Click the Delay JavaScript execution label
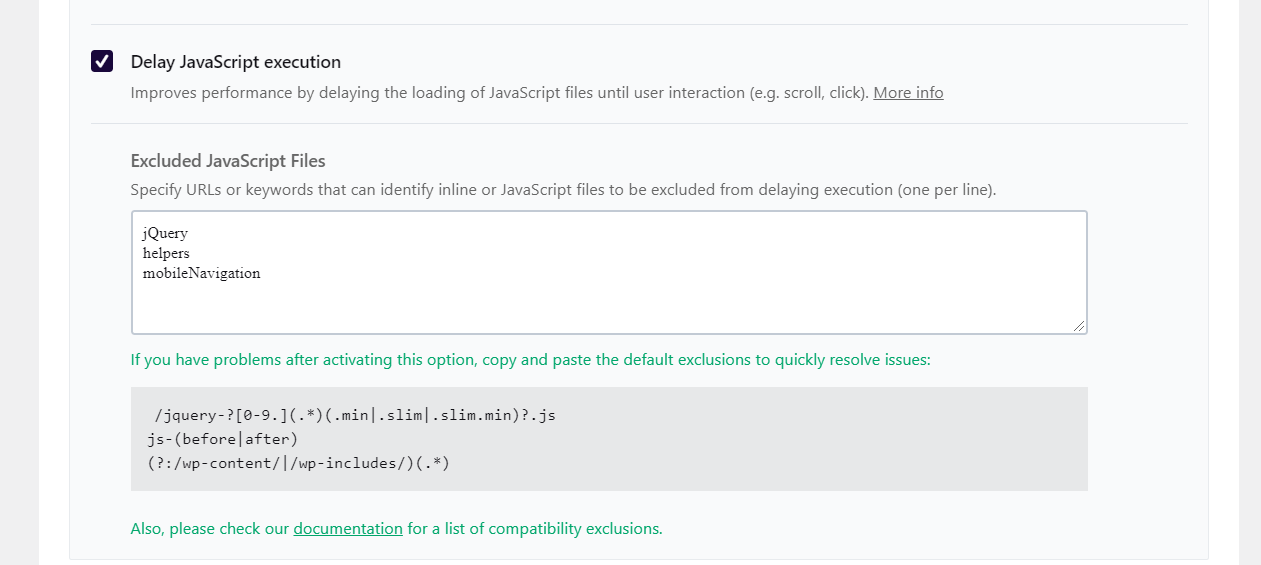The width and height of the screenshot is (1261, 565). point(235,62)
